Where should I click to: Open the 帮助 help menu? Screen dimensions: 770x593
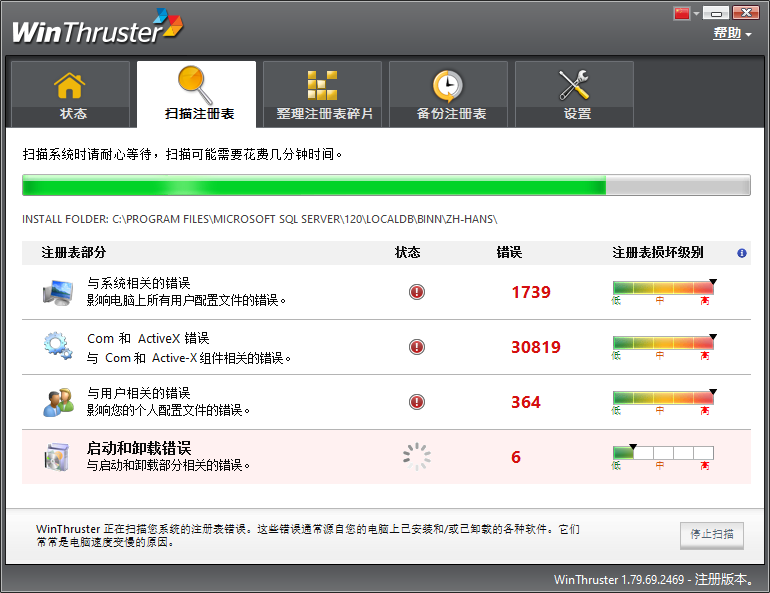(727, 33)
